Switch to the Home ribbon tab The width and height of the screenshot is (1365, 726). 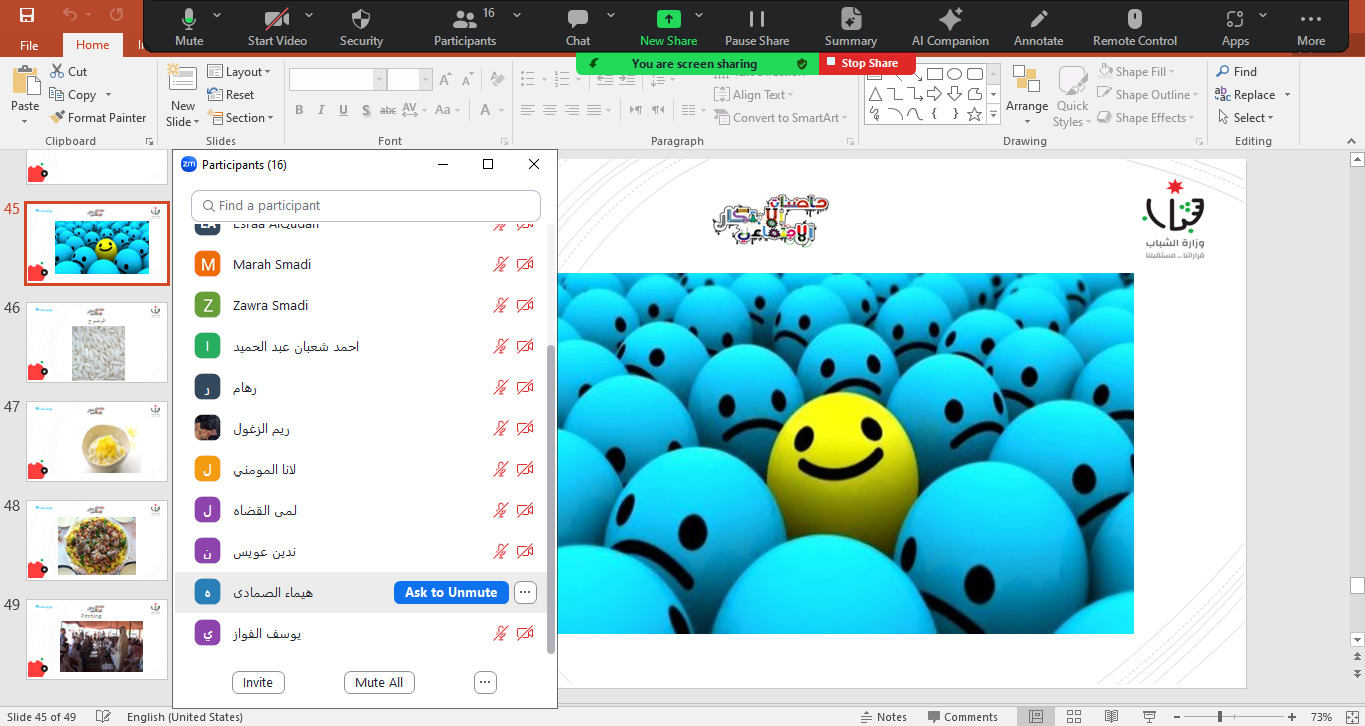93,45
